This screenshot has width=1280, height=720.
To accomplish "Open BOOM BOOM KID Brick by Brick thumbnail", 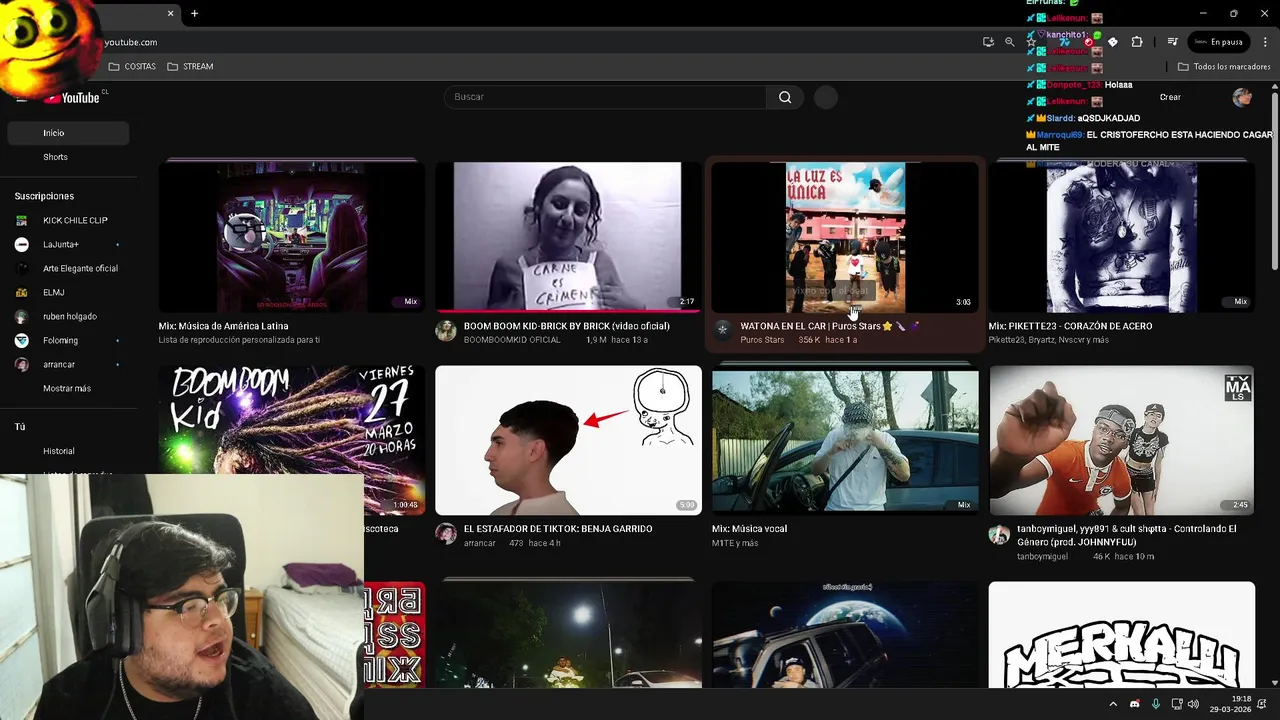I will point(568,237).
